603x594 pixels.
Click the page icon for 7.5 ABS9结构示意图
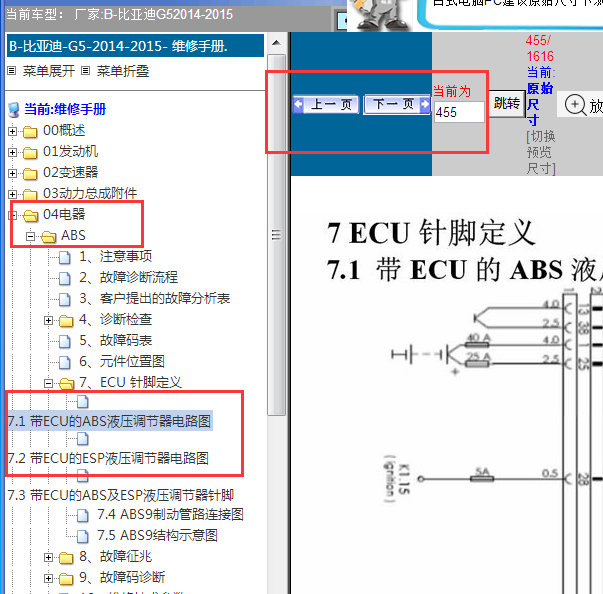[83, 536]
